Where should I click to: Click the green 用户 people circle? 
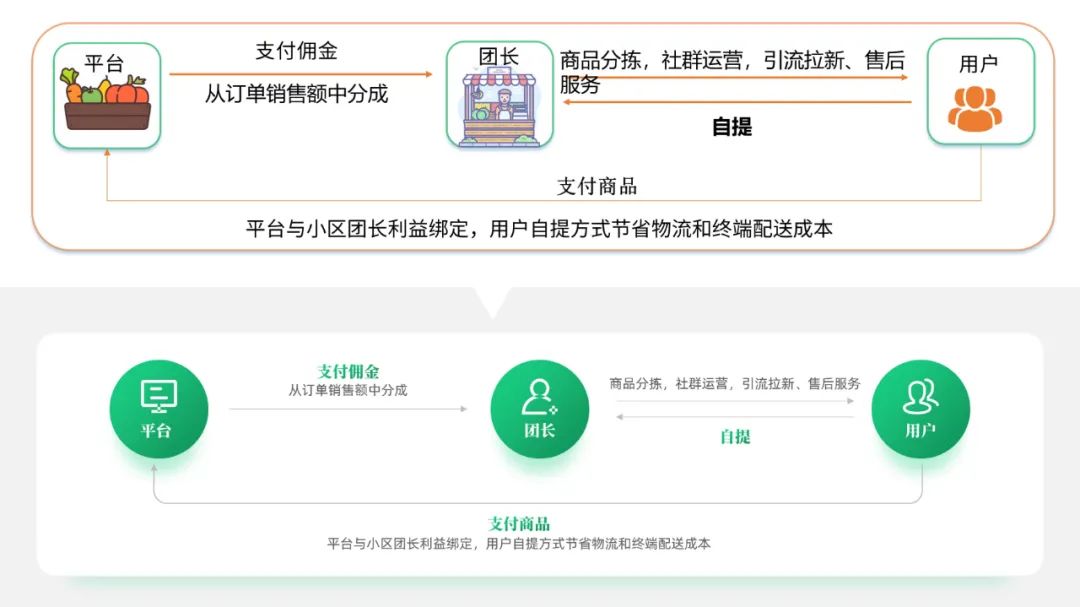point(920,409)
